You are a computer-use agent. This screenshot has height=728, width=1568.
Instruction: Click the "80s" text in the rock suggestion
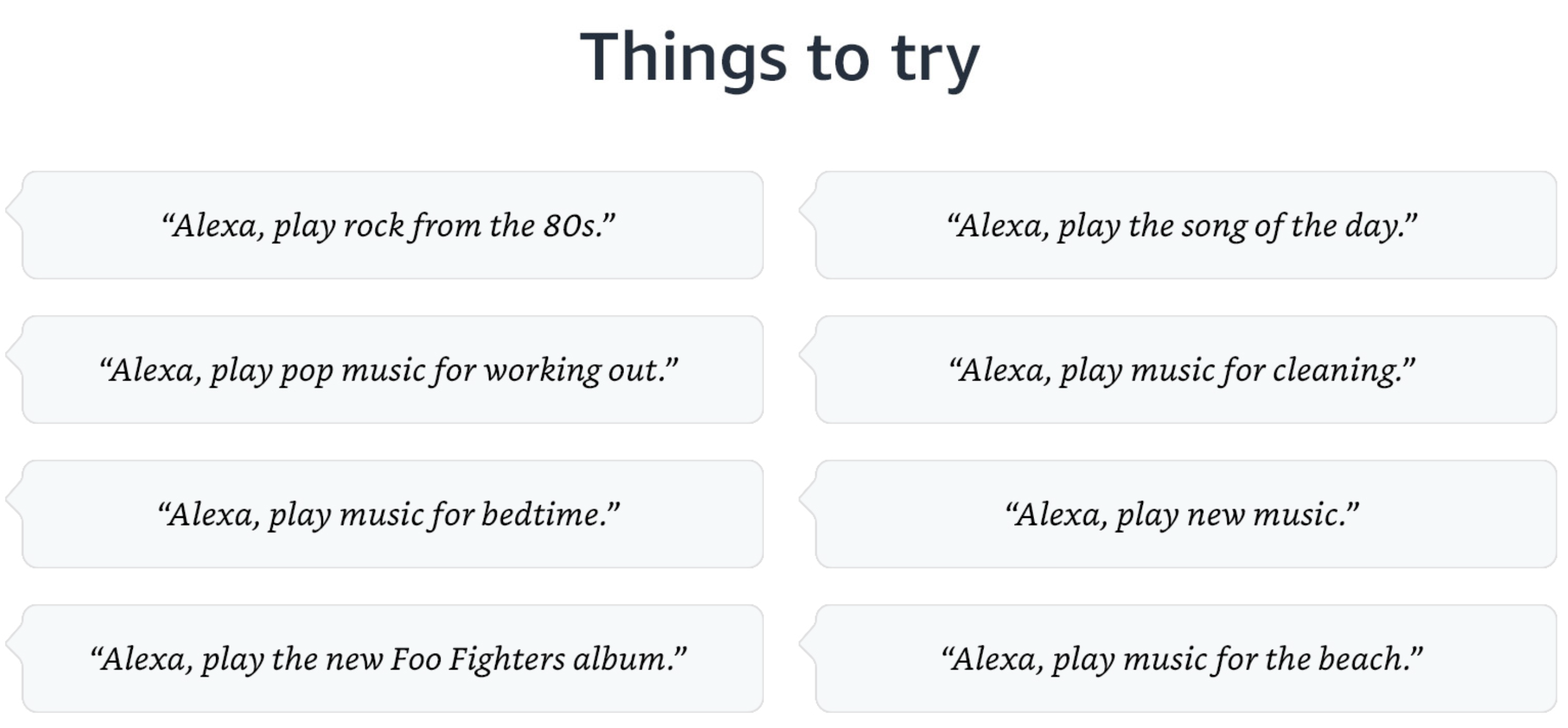(x=570, y=226)
